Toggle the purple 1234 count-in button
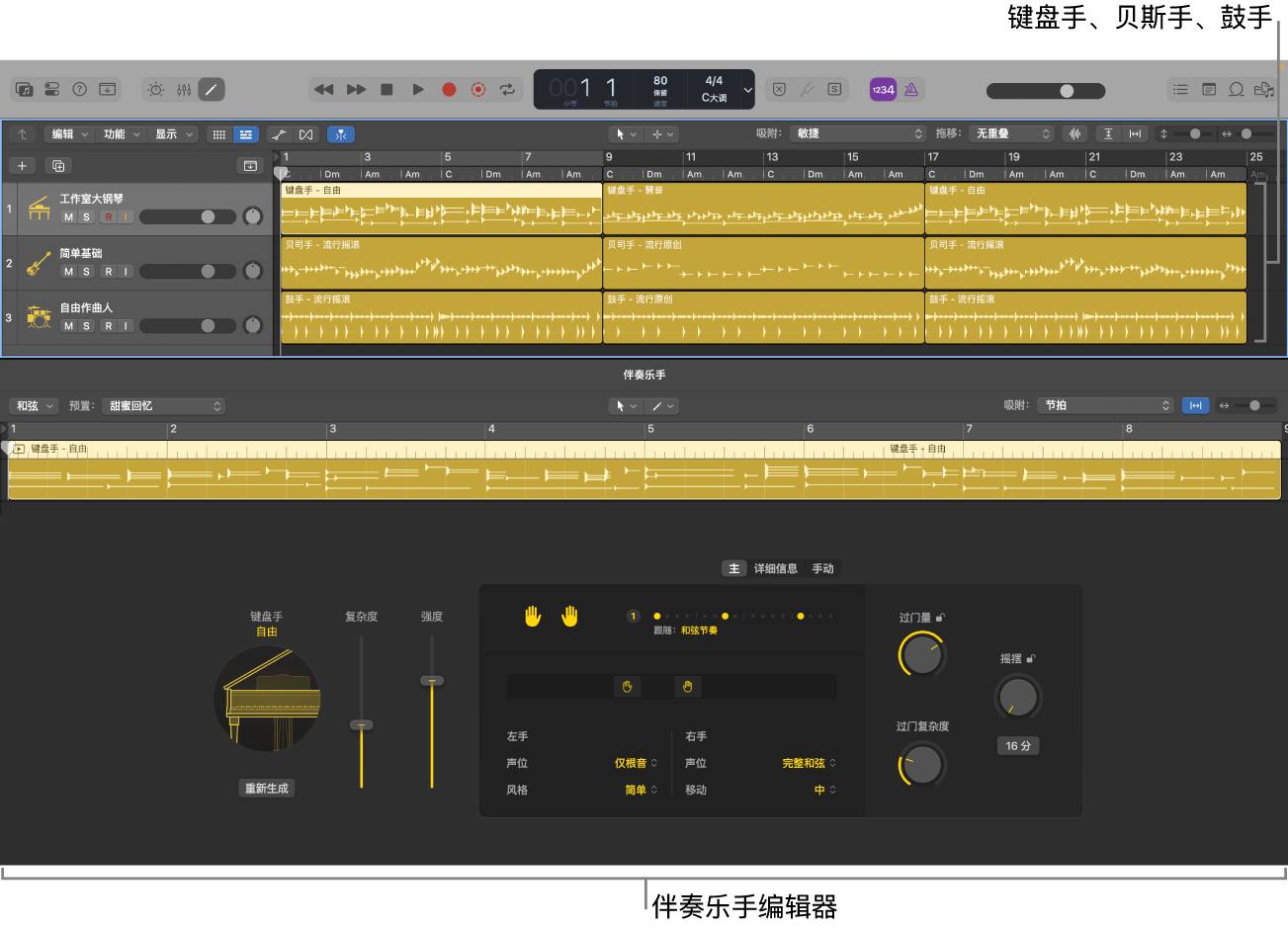Screen dimensions: 1288x928 click(x=883, y=89)
